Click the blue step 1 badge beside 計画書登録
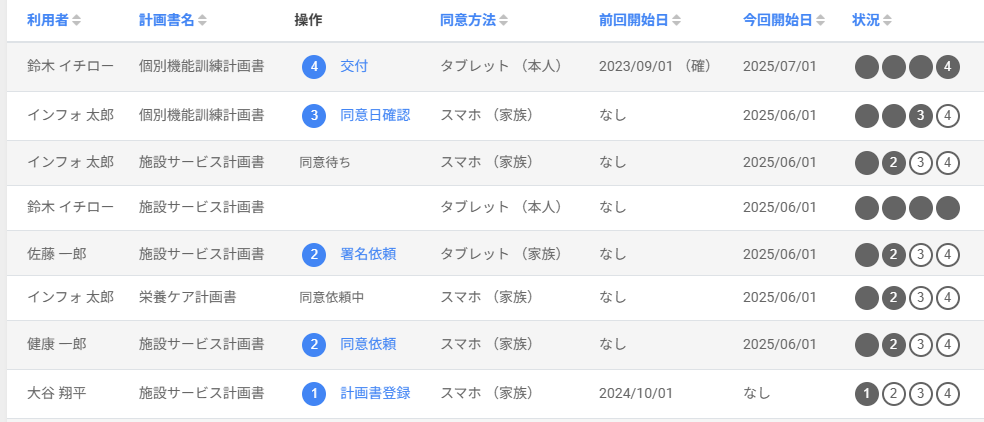 314,394
